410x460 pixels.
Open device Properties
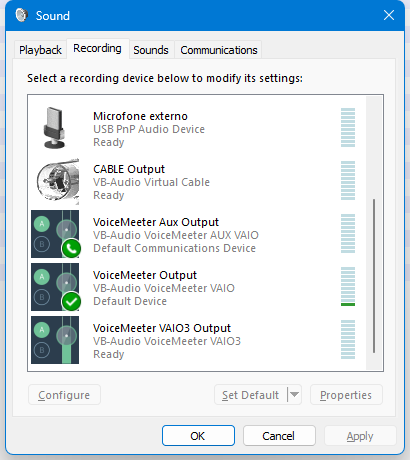(x=346, y=395)
